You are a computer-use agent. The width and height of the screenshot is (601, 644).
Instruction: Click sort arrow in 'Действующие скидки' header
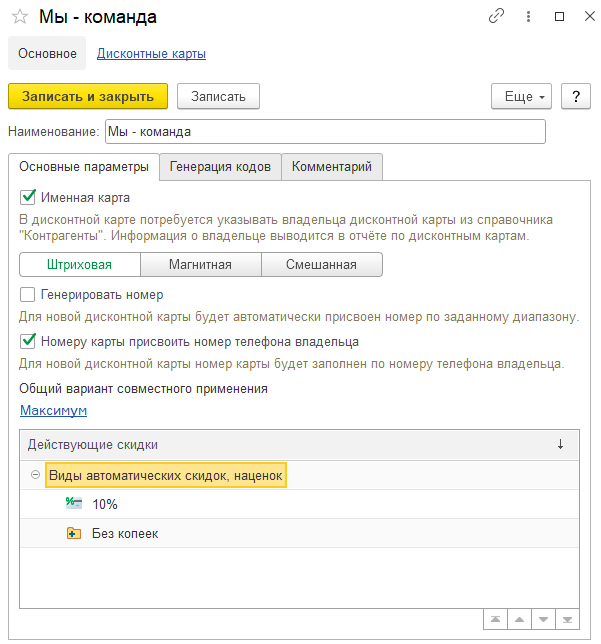(x=560, y=444)
